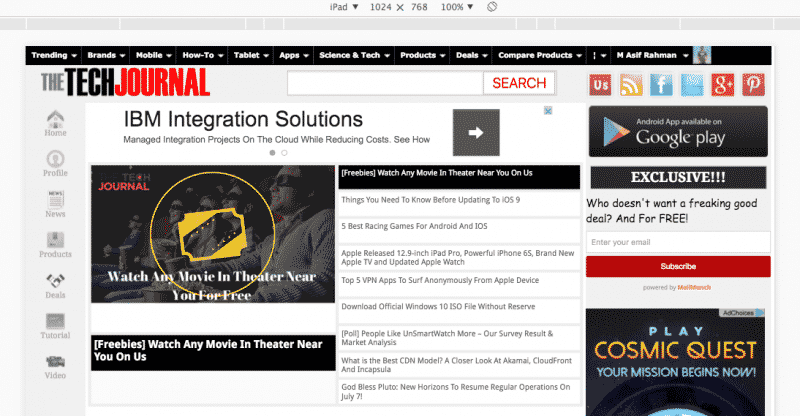Click the Google Plus icon
800x416 pixels.
(x=723, y=84)
